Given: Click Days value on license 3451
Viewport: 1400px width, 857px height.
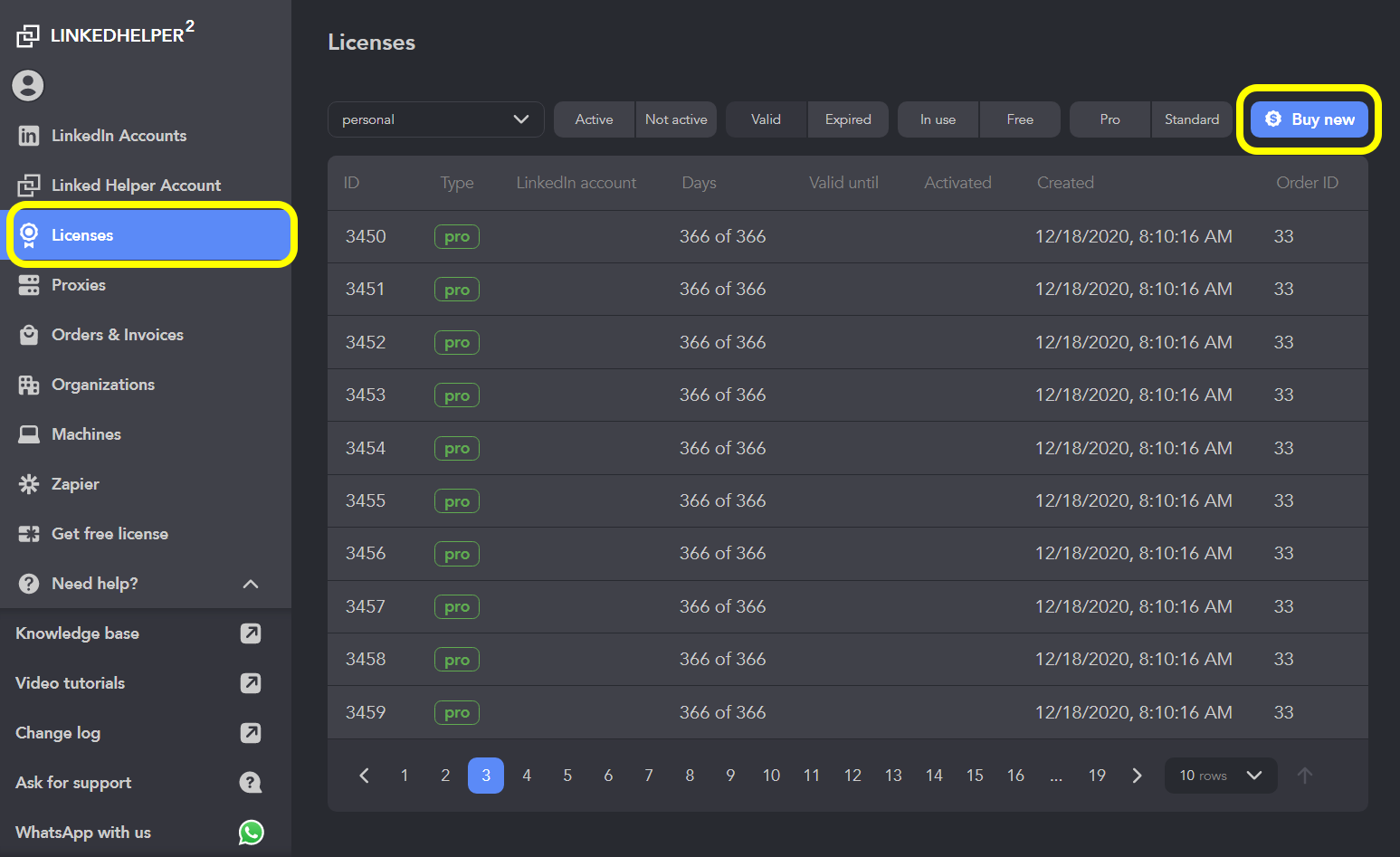Looking at the screenshot, I should click(723, 290).
